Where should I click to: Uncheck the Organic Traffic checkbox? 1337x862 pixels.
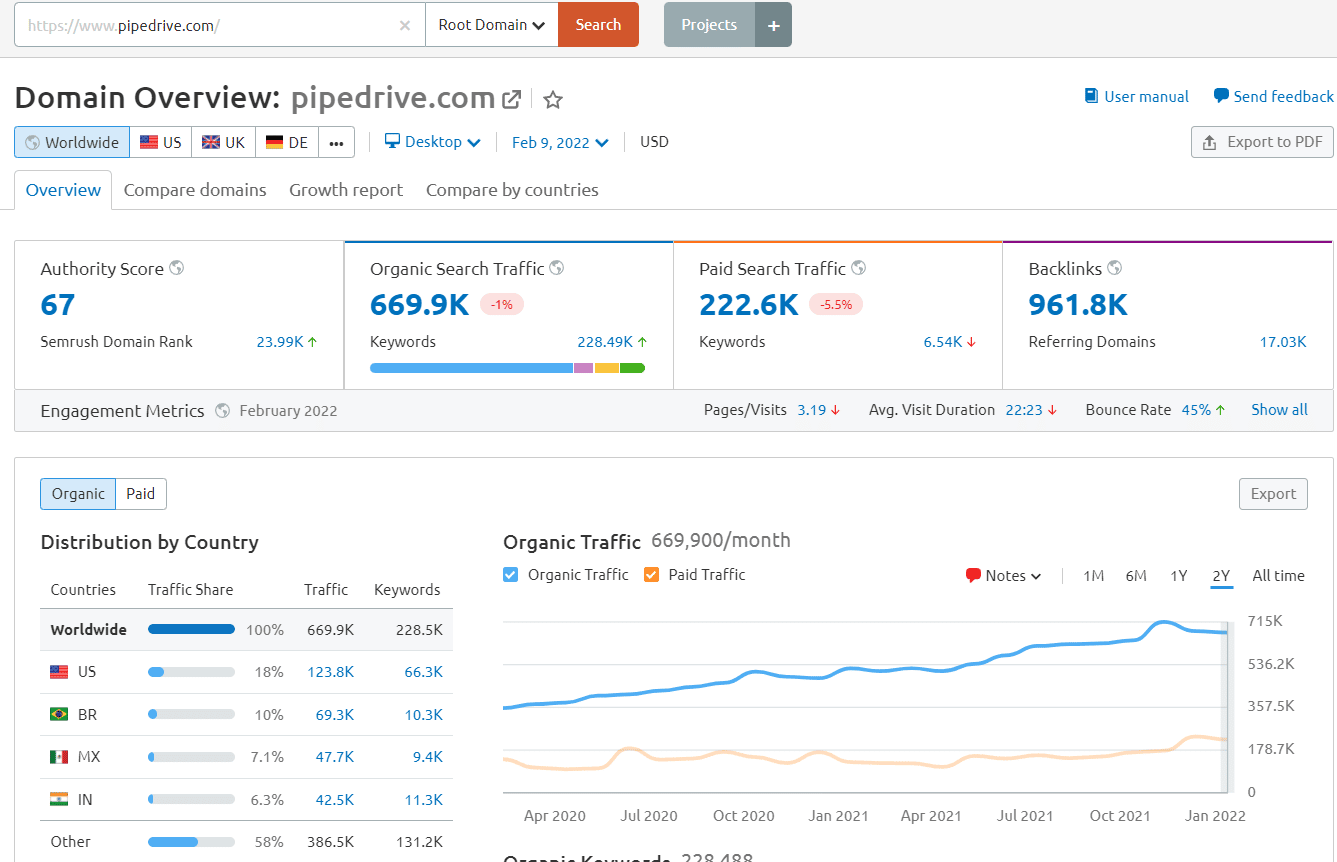[511, 575]
